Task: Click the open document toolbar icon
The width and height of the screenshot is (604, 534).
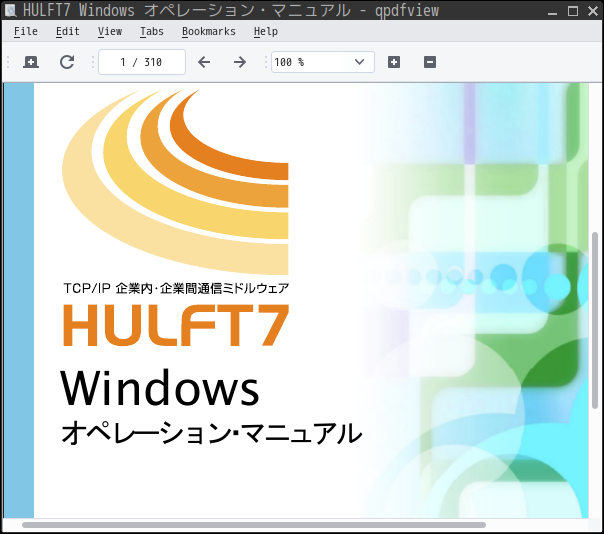Action: pos(31,62)
